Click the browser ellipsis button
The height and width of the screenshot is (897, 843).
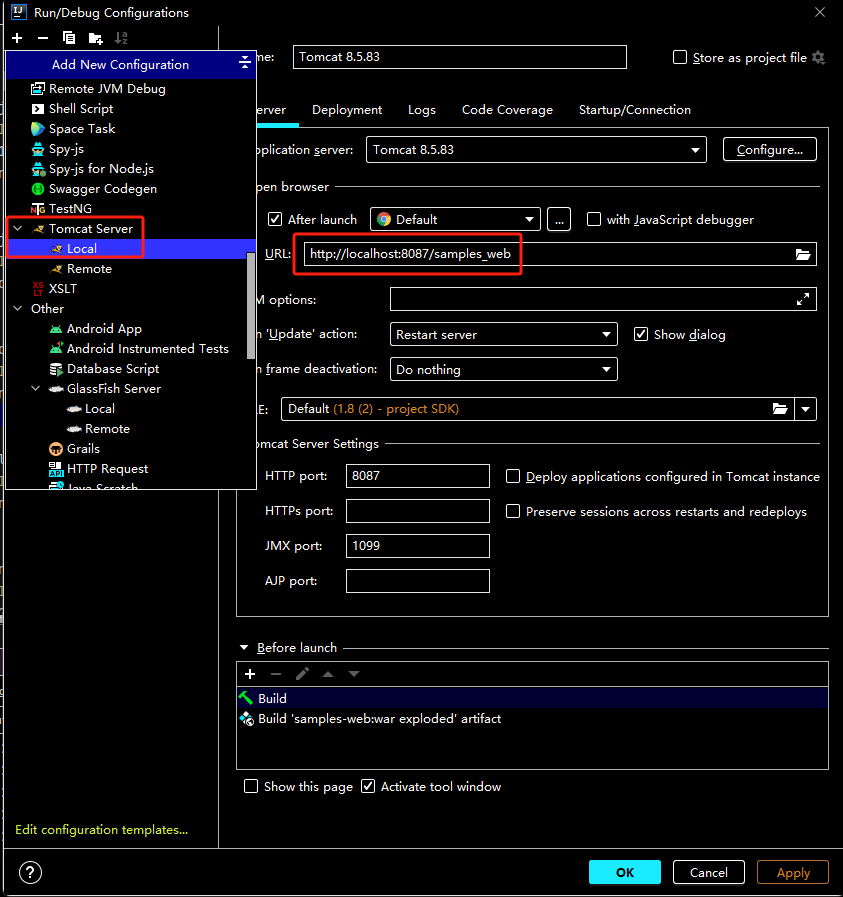[x=559, y=220]
